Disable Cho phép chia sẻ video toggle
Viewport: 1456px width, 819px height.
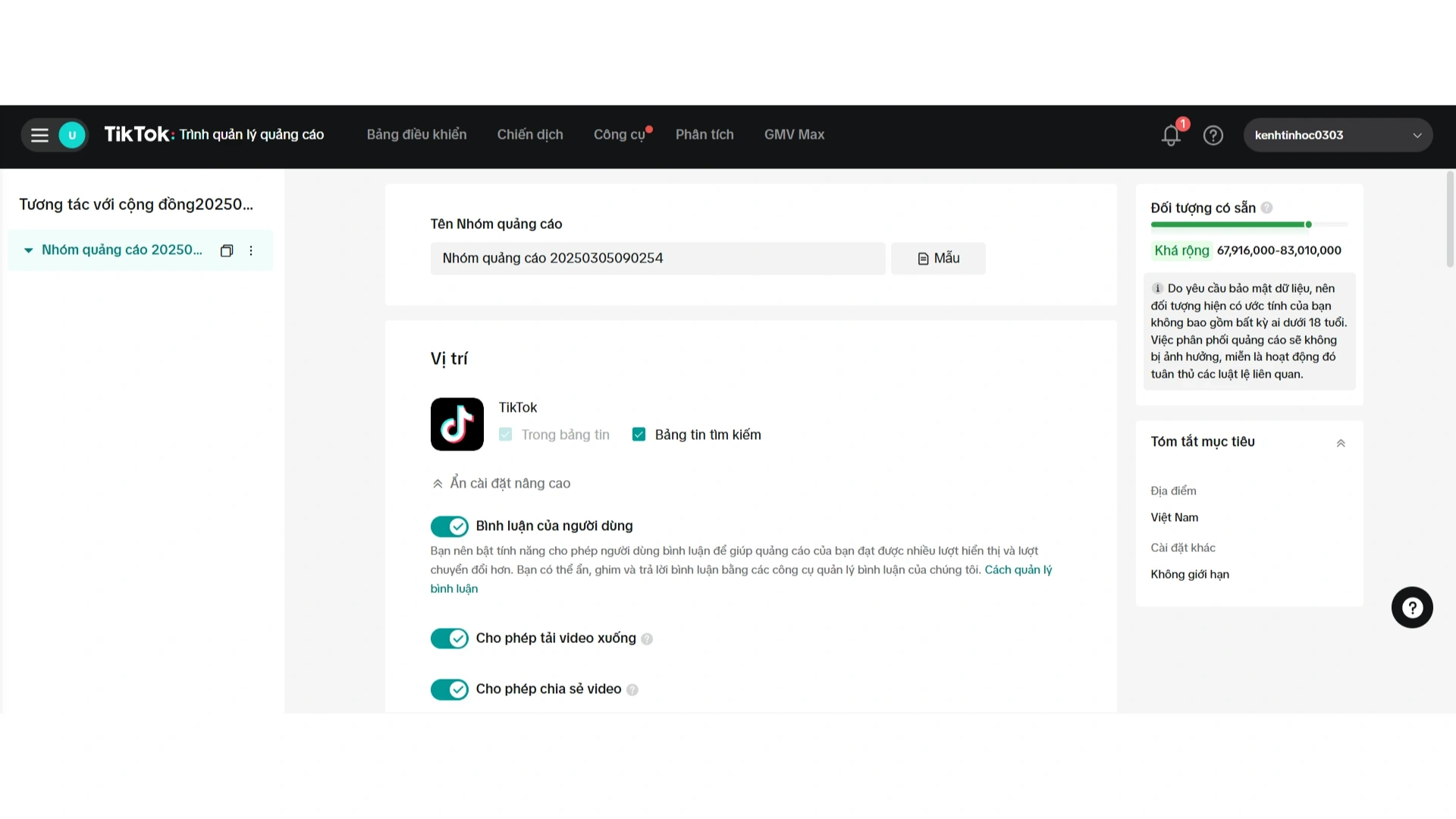click(x=450, y=689)
